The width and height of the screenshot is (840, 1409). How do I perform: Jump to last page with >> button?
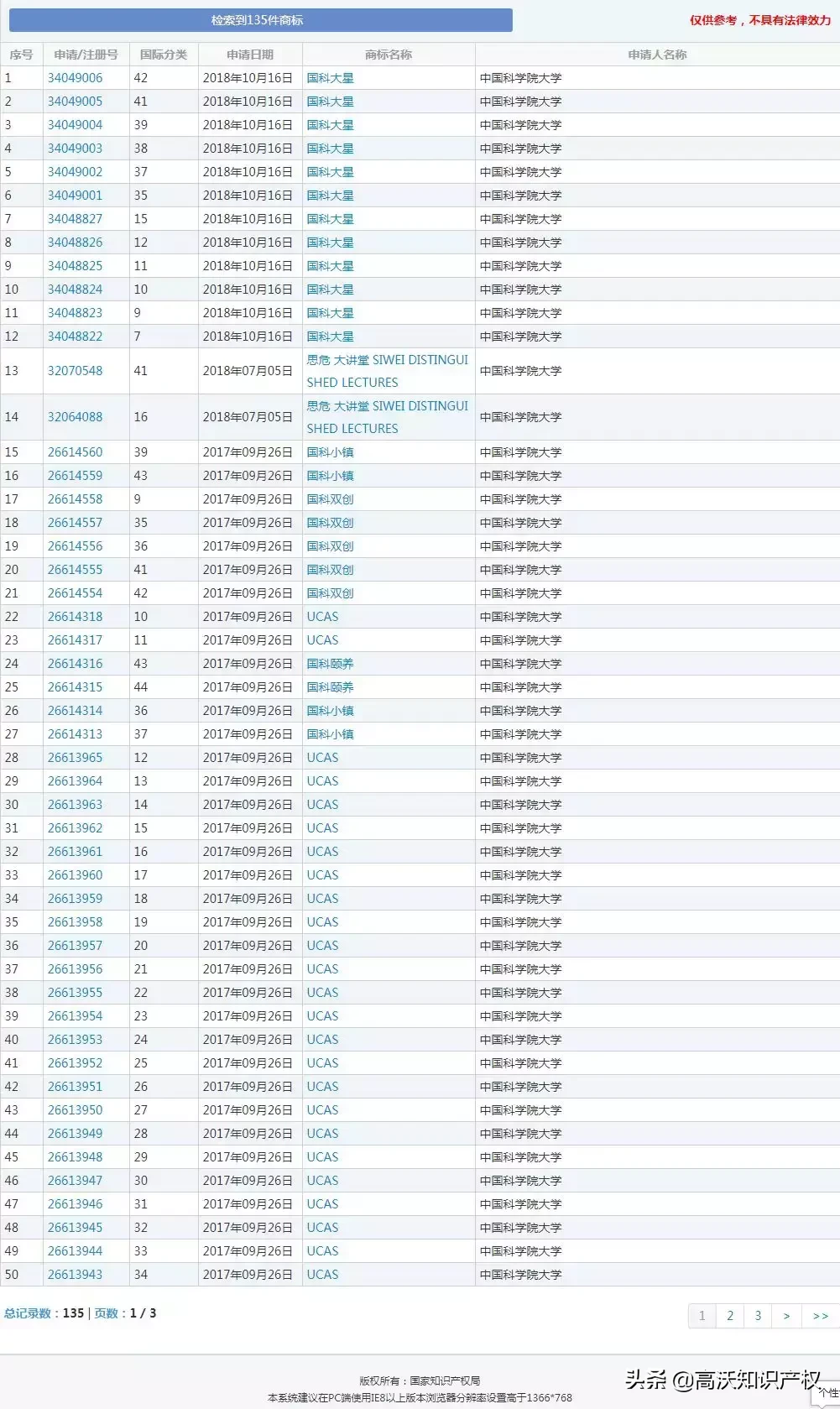click(x=821, y=1316)
